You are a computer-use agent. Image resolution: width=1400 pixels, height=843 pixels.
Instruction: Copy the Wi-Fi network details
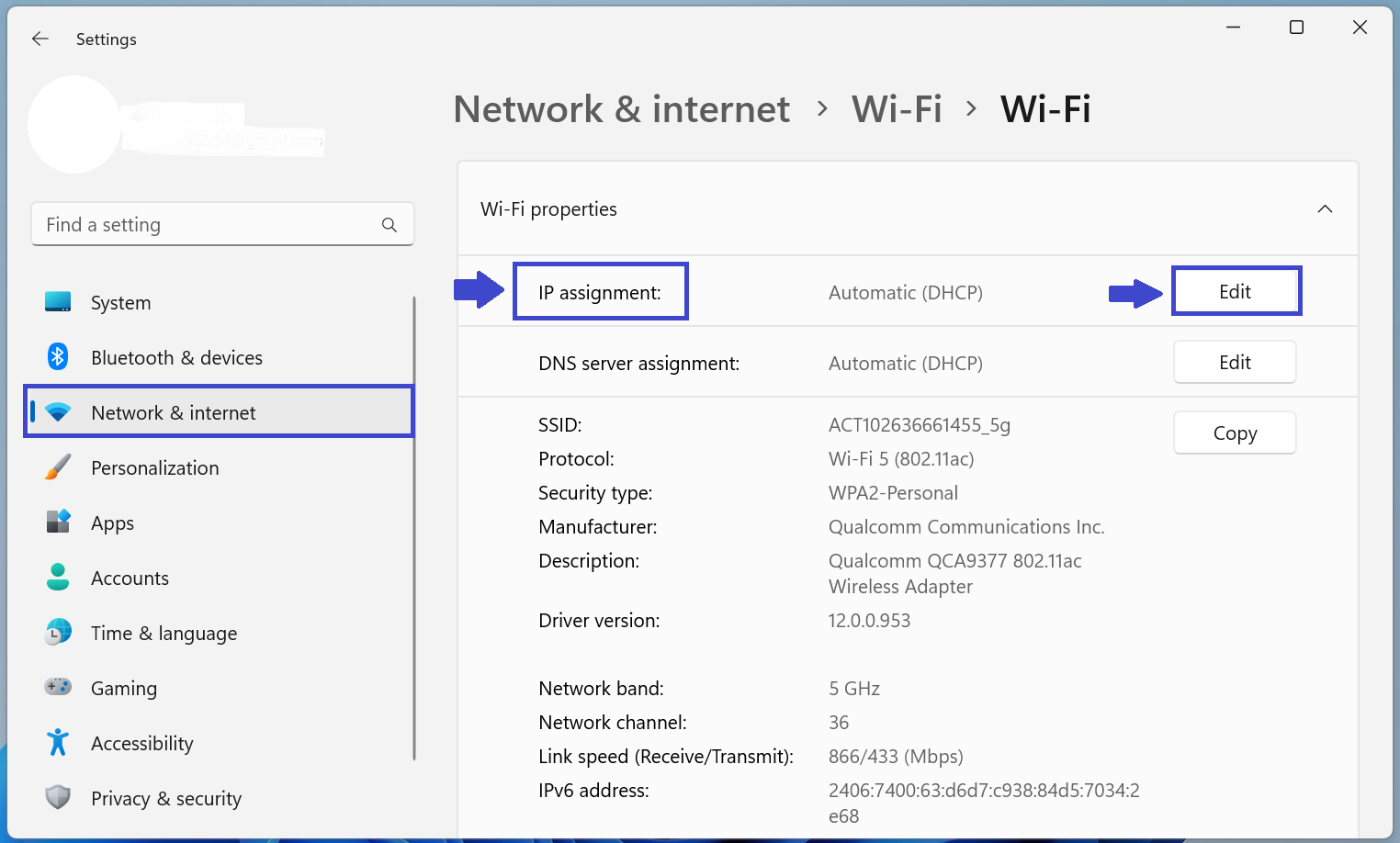pyautogui.click(x=1234, y=433)
